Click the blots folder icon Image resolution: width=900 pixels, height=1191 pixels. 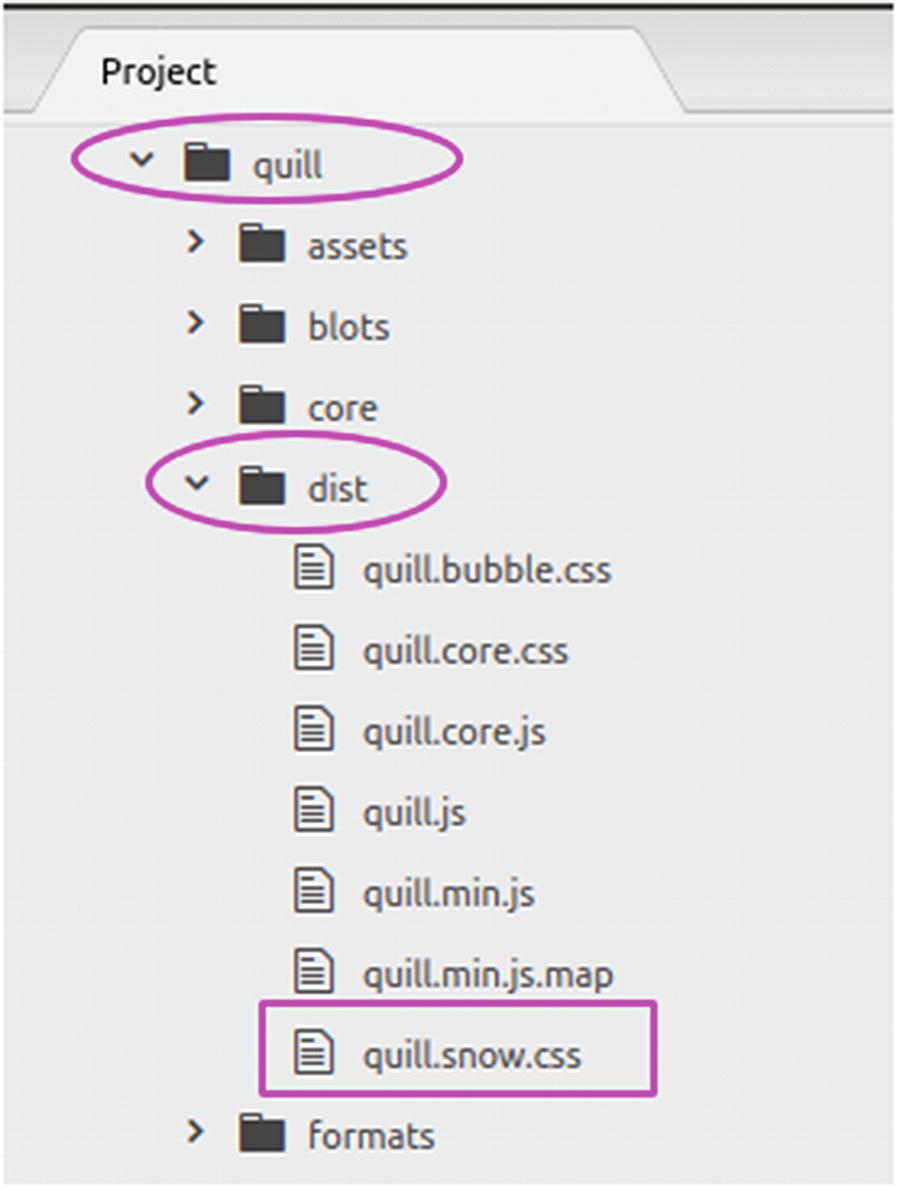(263, 326)
